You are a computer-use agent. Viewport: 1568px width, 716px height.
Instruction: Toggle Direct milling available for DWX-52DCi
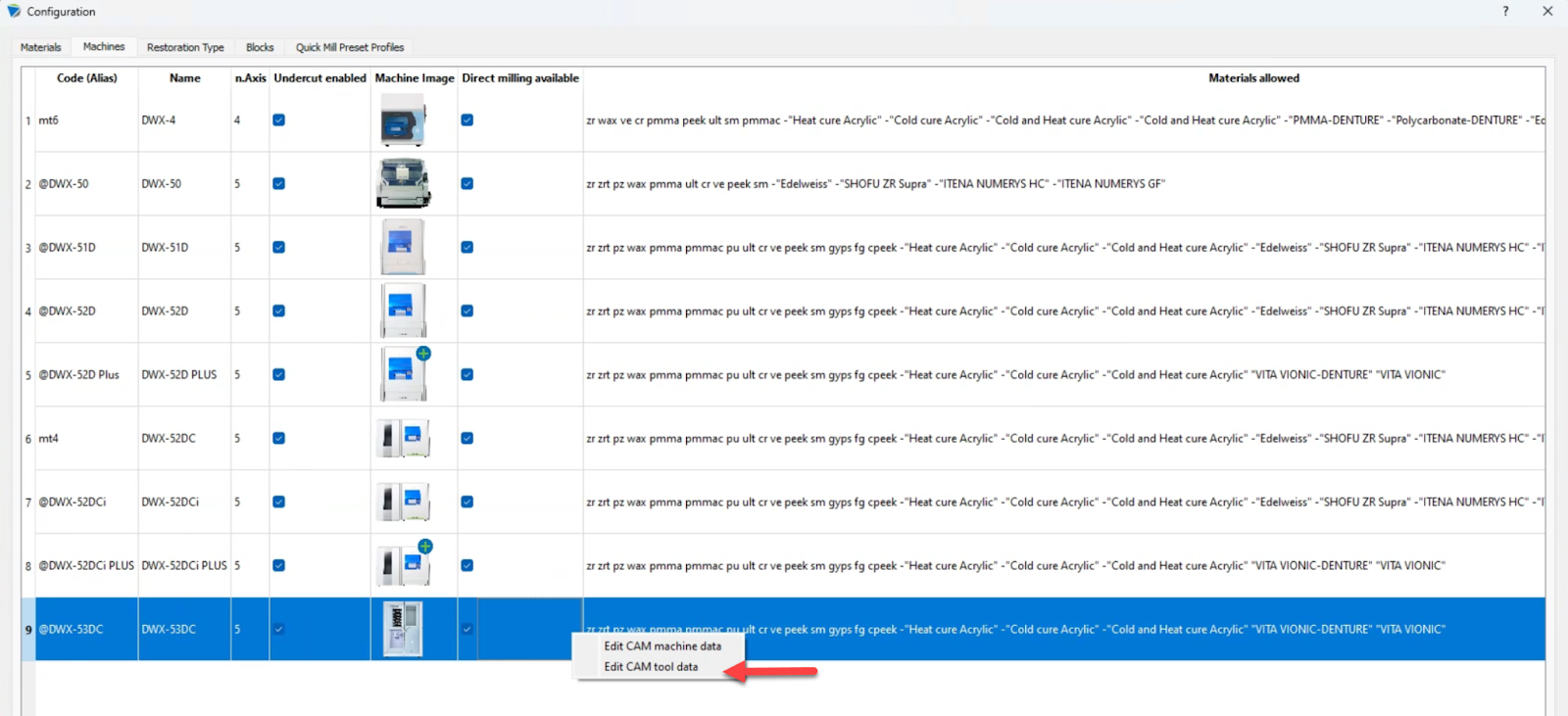point(467,501)
